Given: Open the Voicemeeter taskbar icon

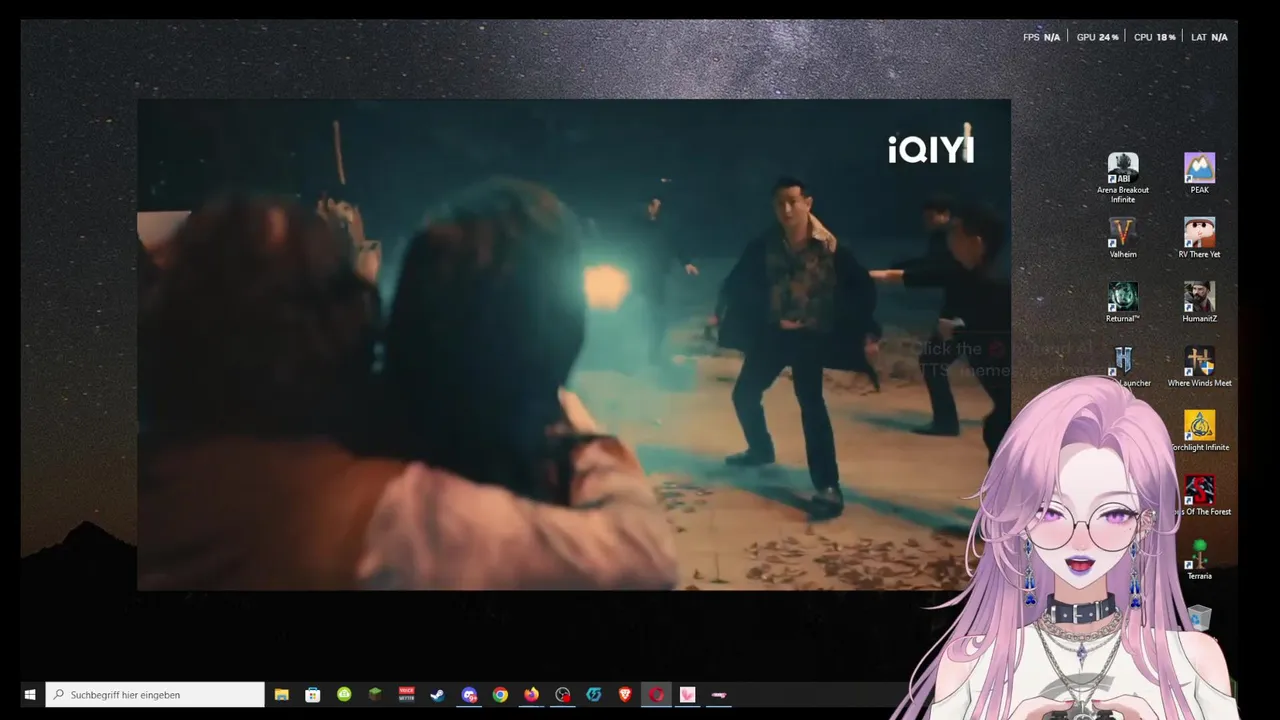Looking at the screenshot, I should tap(406, 695).
